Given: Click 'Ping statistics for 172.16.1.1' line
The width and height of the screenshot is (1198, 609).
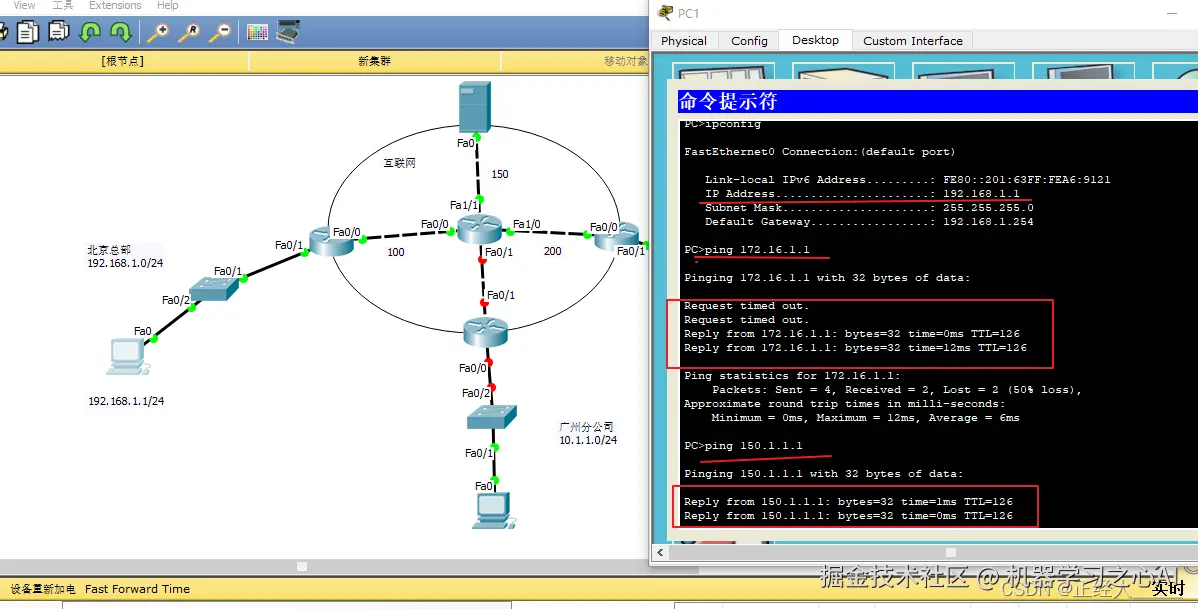Looking at the screenshot, I should (x=792, y=376).
